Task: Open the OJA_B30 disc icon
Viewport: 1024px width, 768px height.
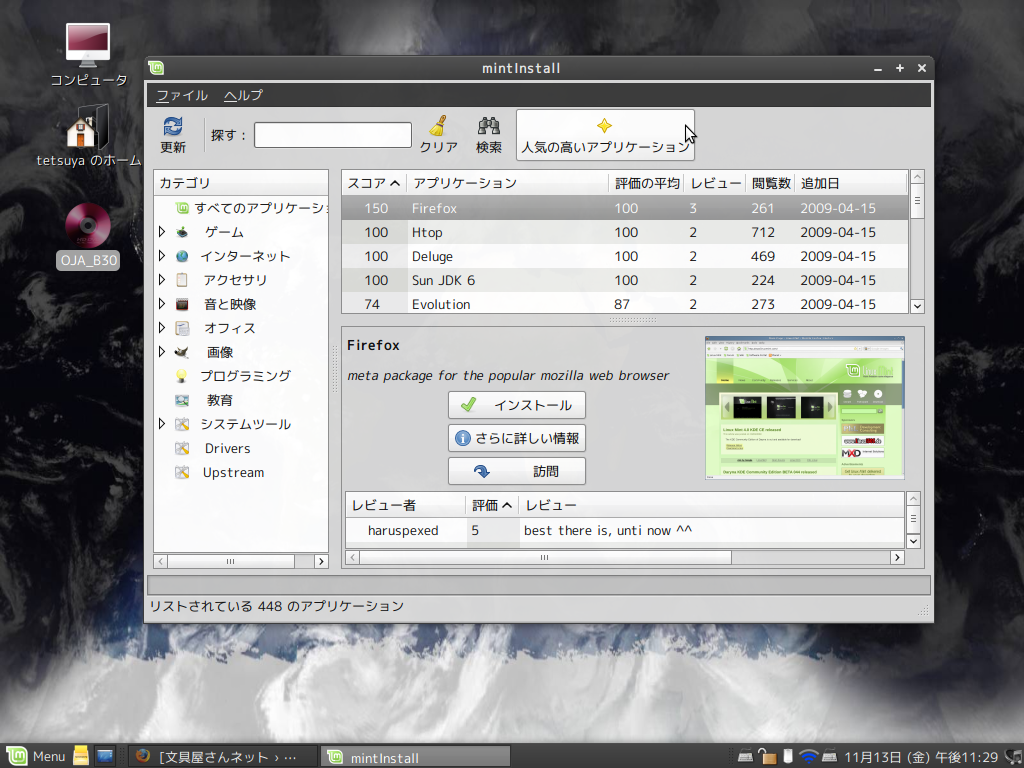Action: (88, 236)
